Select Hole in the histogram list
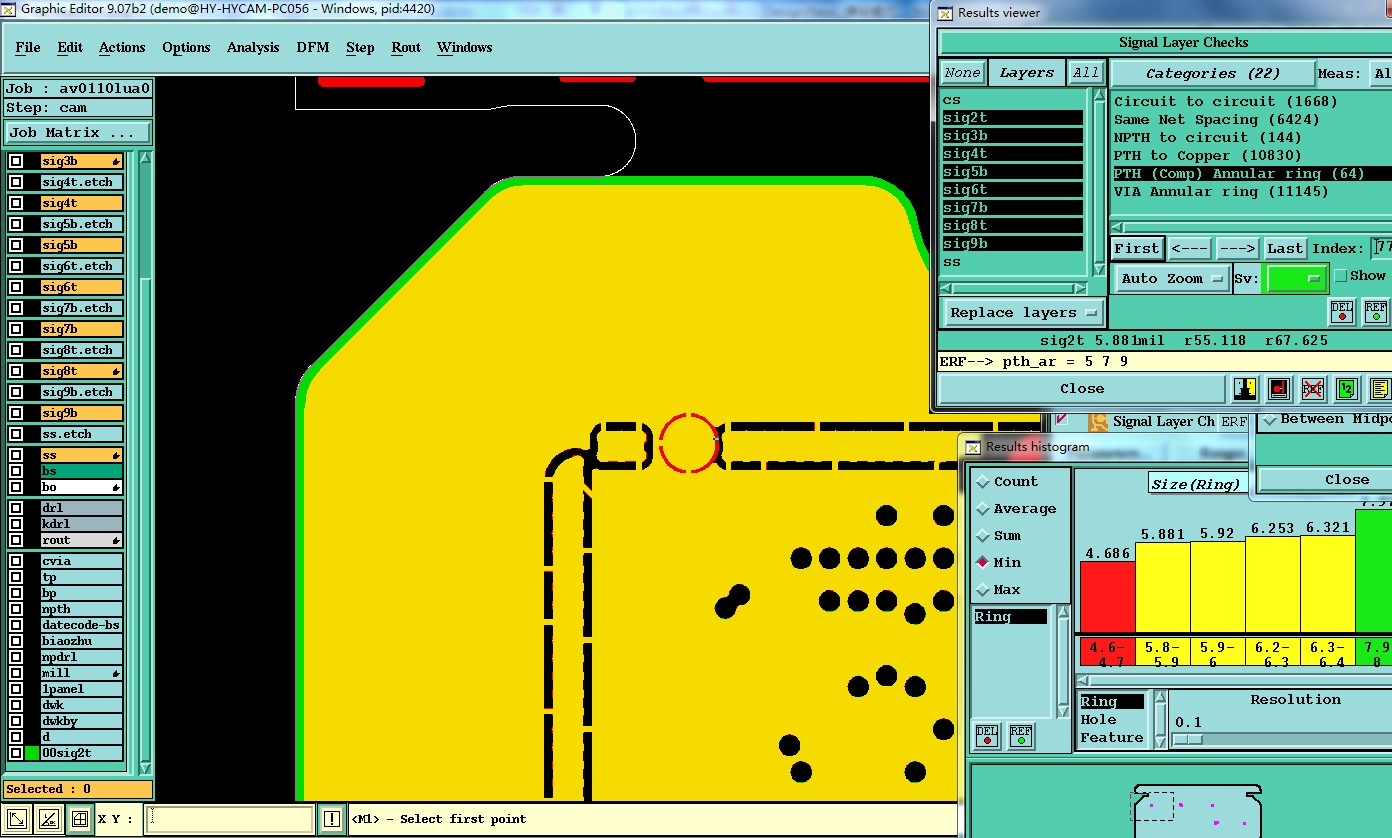Viewport: 1392px width, 838px height. pyautogui.click(x=1098, y=720)
